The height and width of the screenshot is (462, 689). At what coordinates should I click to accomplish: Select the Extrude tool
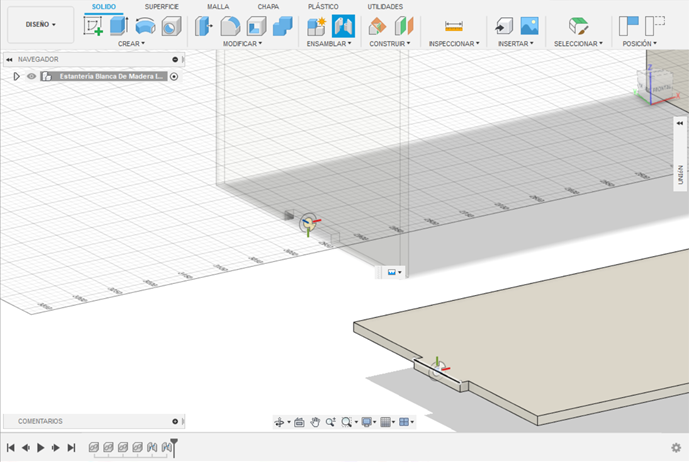click(119, 26)
